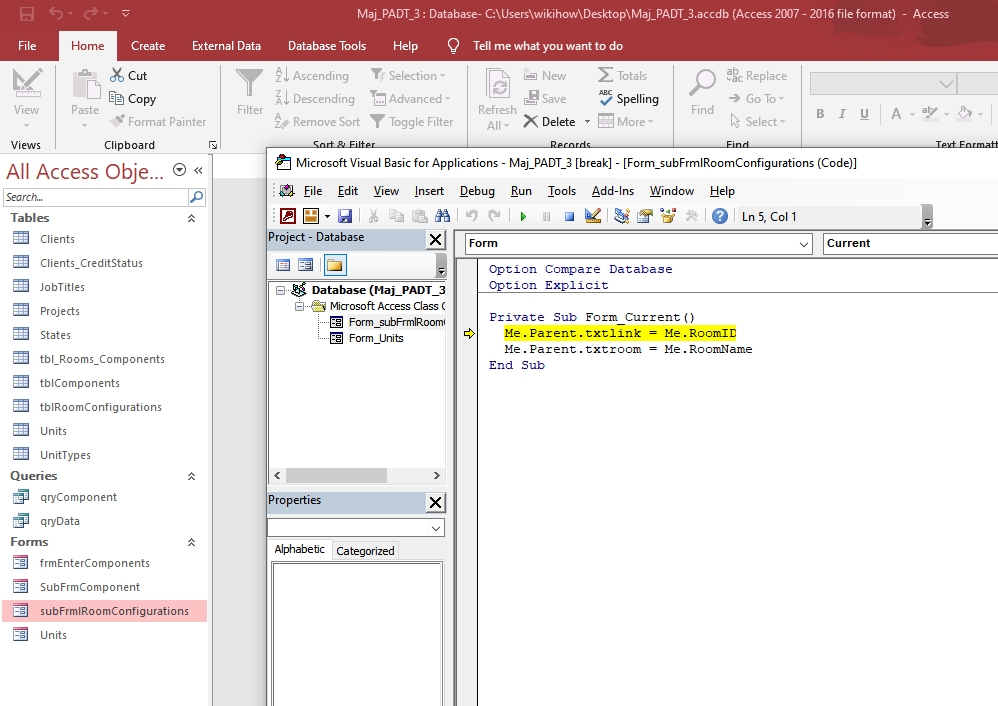Click the Undo icon in VBA toolbar
This screenshot has height=706, width=998.
click(472, 216)
